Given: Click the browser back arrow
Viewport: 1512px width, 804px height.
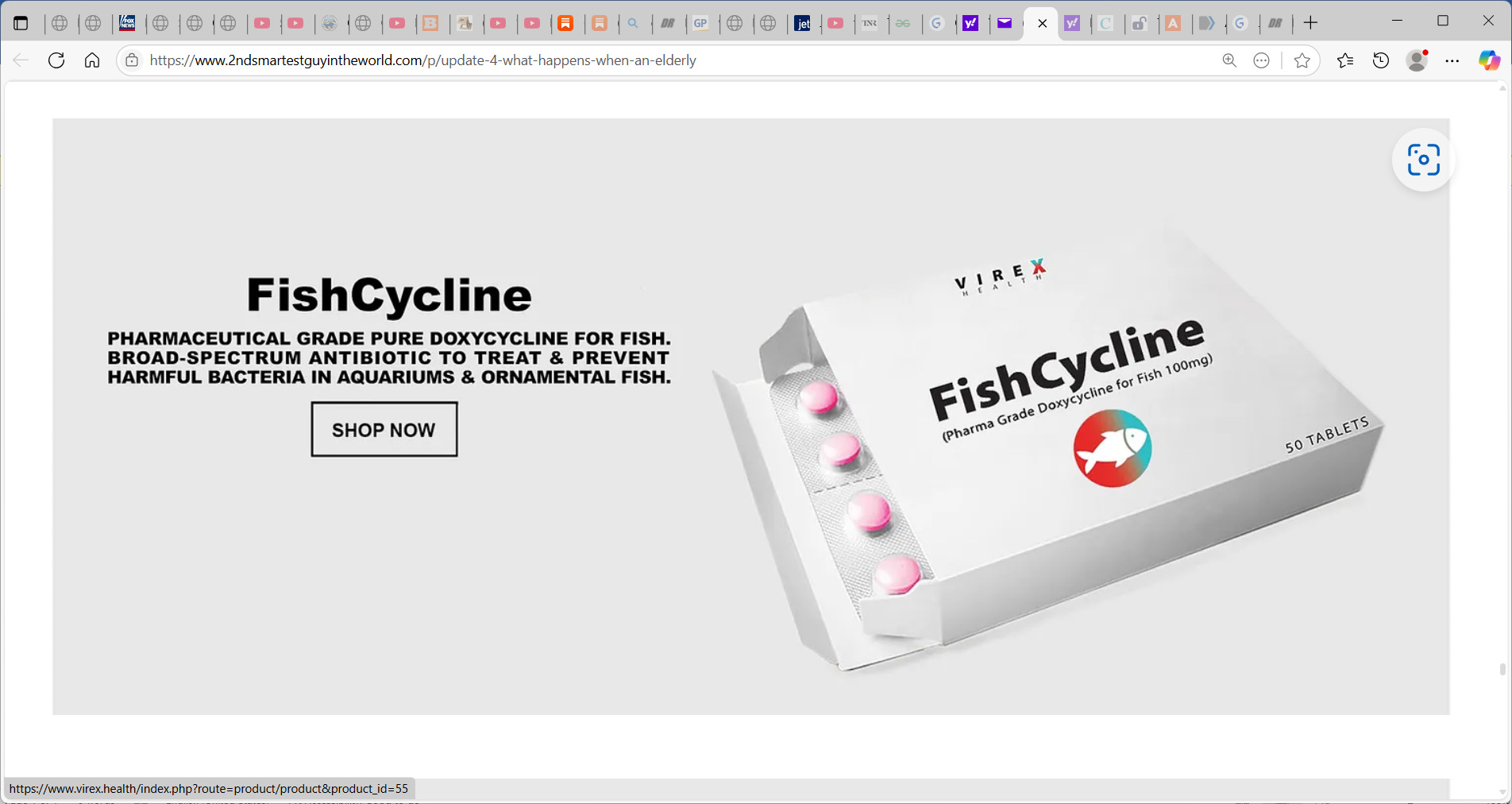Looking at the screenshot, I should click(x=21, y=60).
